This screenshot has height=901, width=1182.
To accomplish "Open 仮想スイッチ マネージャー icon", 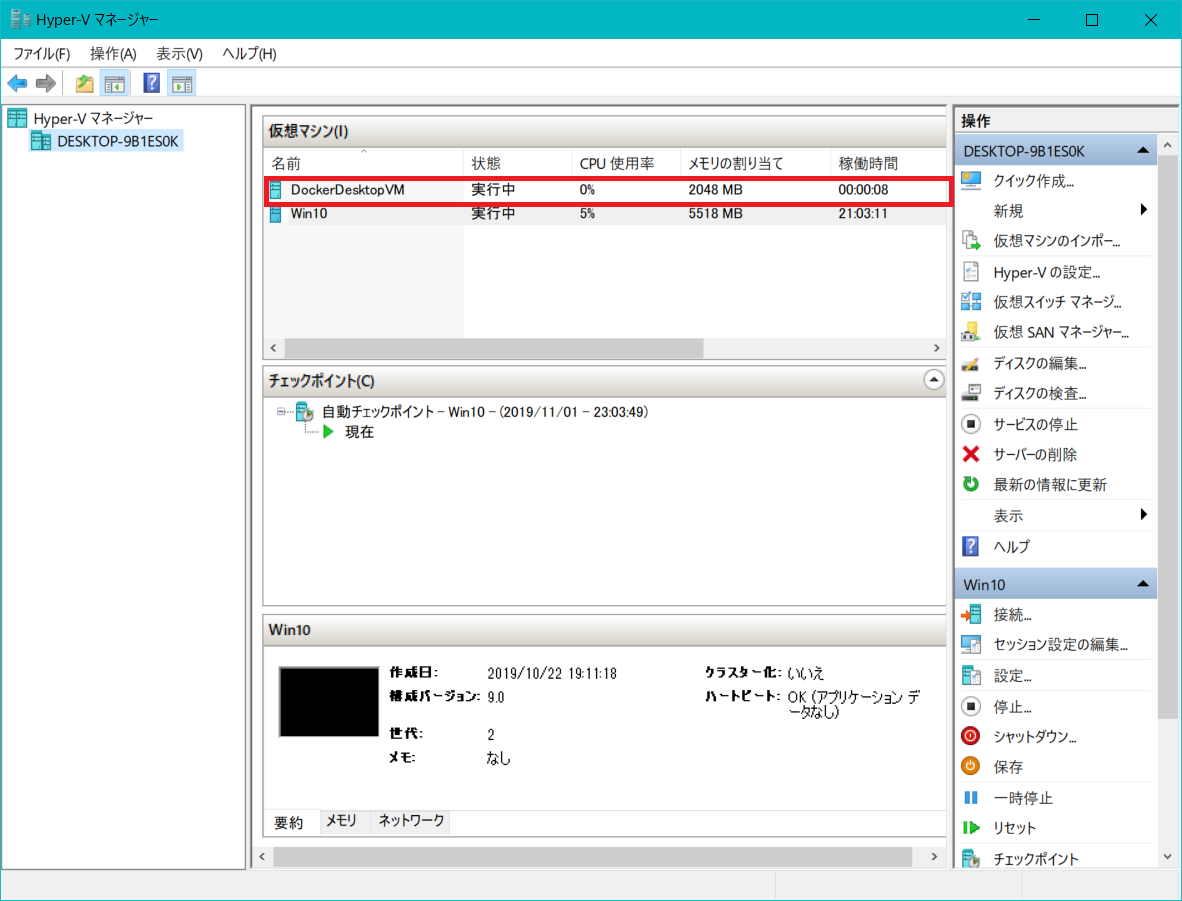I will (971, 302).
